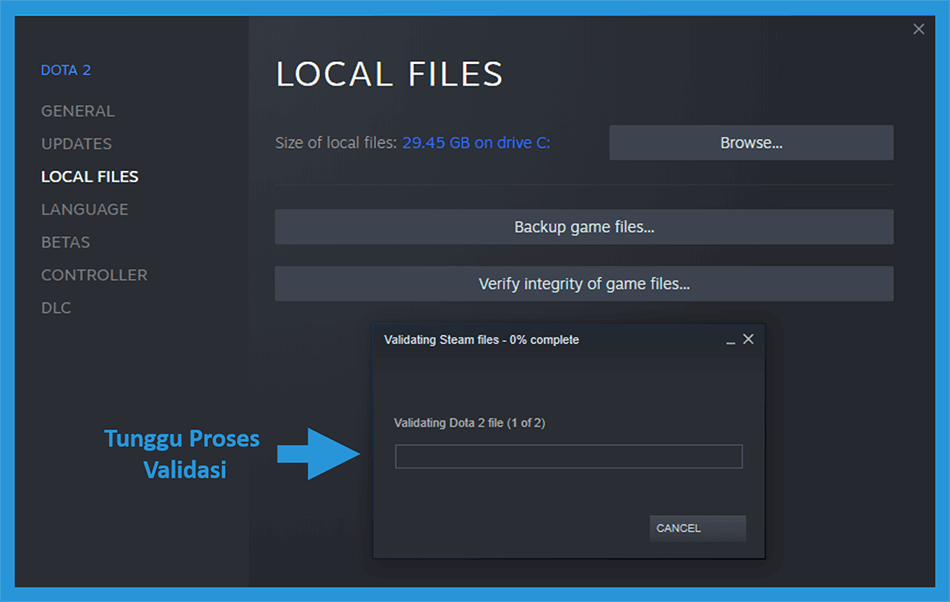Click the 29.45 GB on drive C: text

click(x=476, y=143)
